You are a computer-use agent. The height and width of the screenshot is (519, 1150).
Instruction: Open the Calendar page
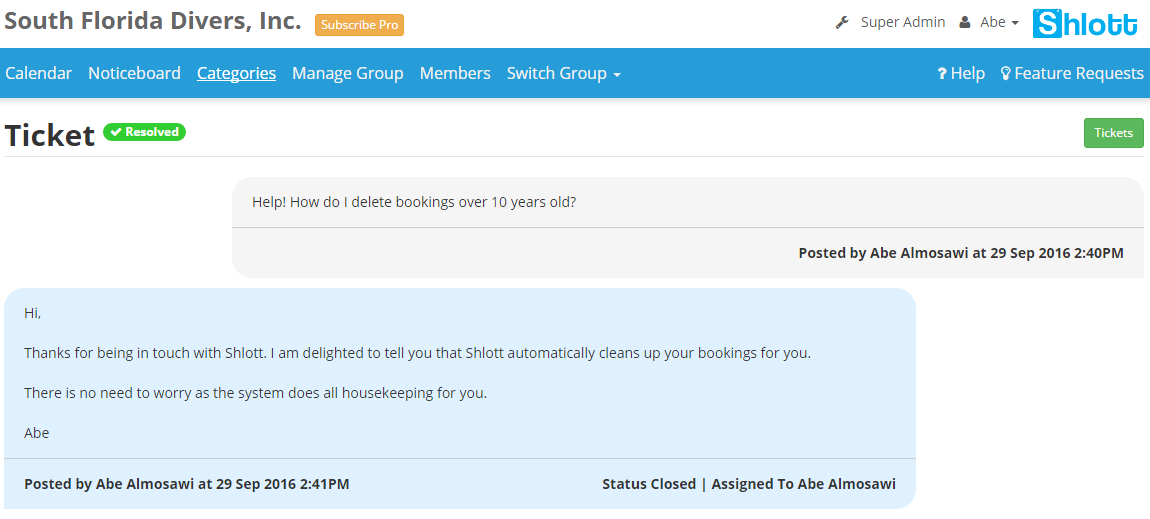click(38, 74)
